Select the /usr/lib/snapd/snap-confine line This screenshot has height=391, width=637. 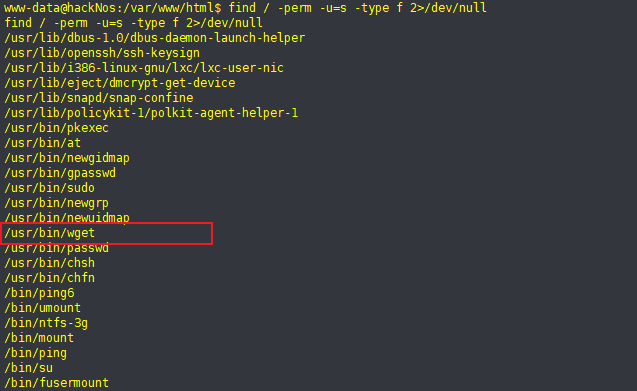(x=99, y=98)
